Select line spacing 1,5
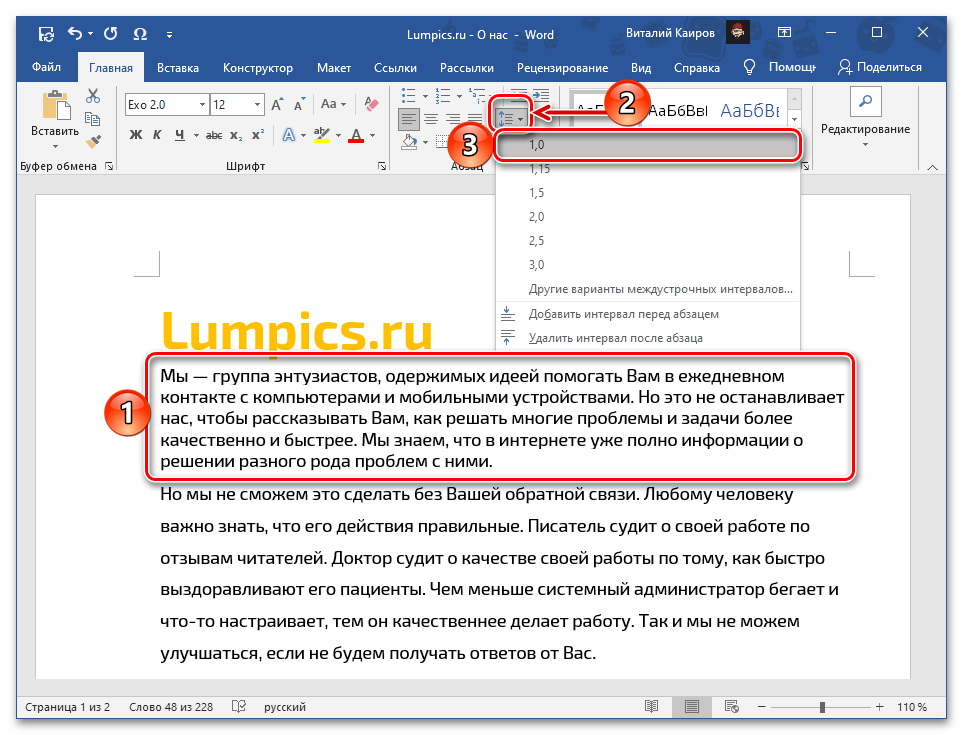This screenshot has width=963, height=735. tap(647, 193)
